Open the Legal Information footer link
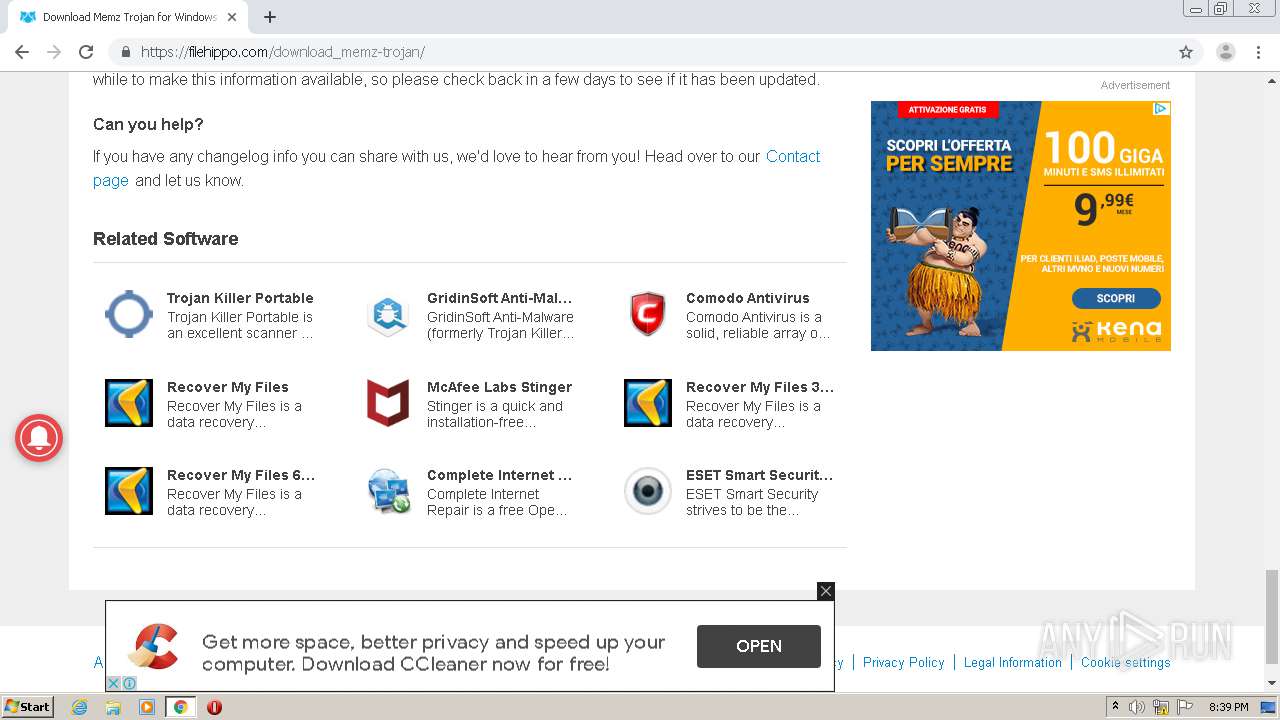Screen dimensions: 1280x720 tap(1013, 662)
